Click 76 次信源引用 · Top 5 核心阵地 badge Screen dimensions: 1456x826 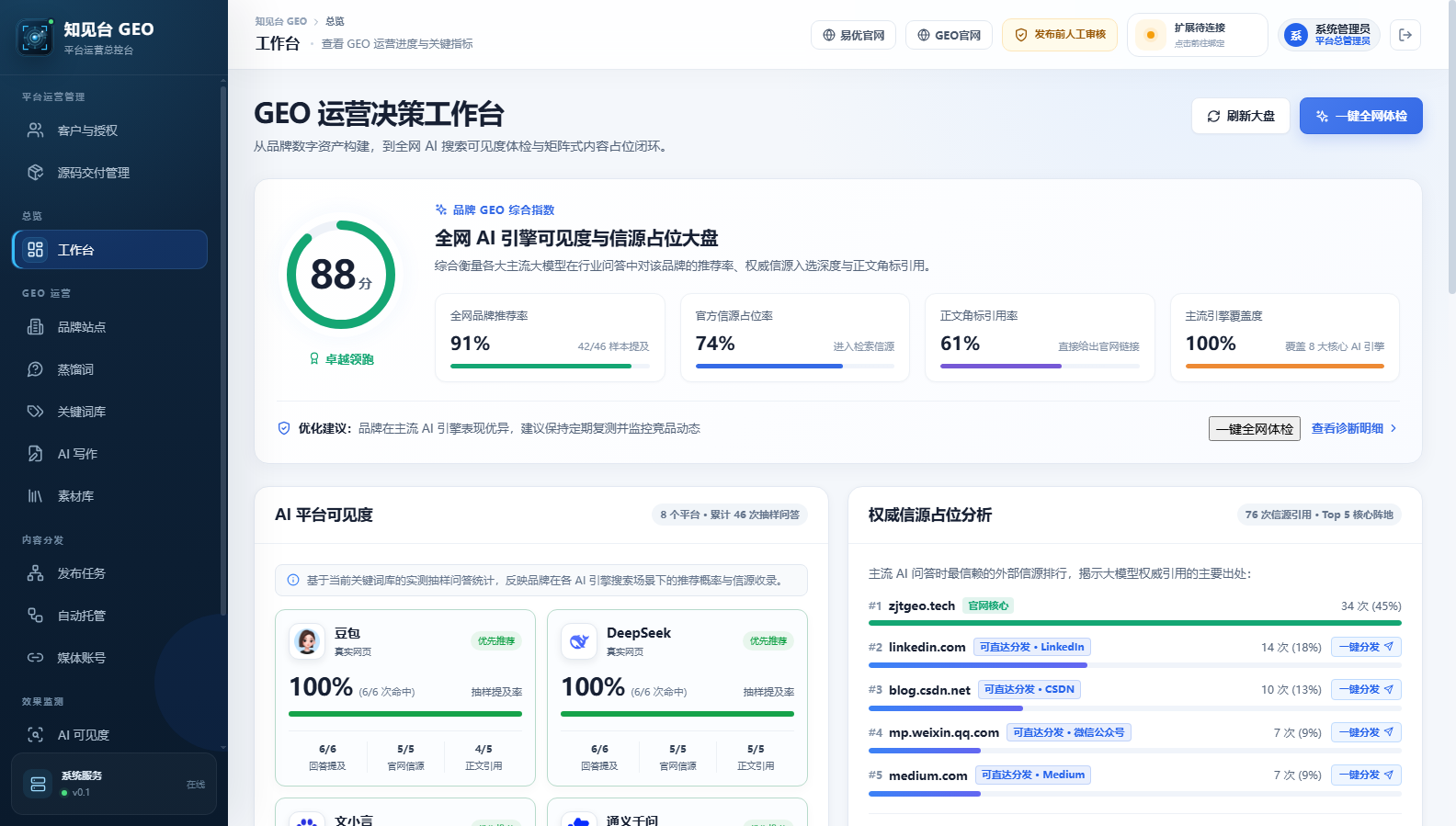[x=1319, y=515]
